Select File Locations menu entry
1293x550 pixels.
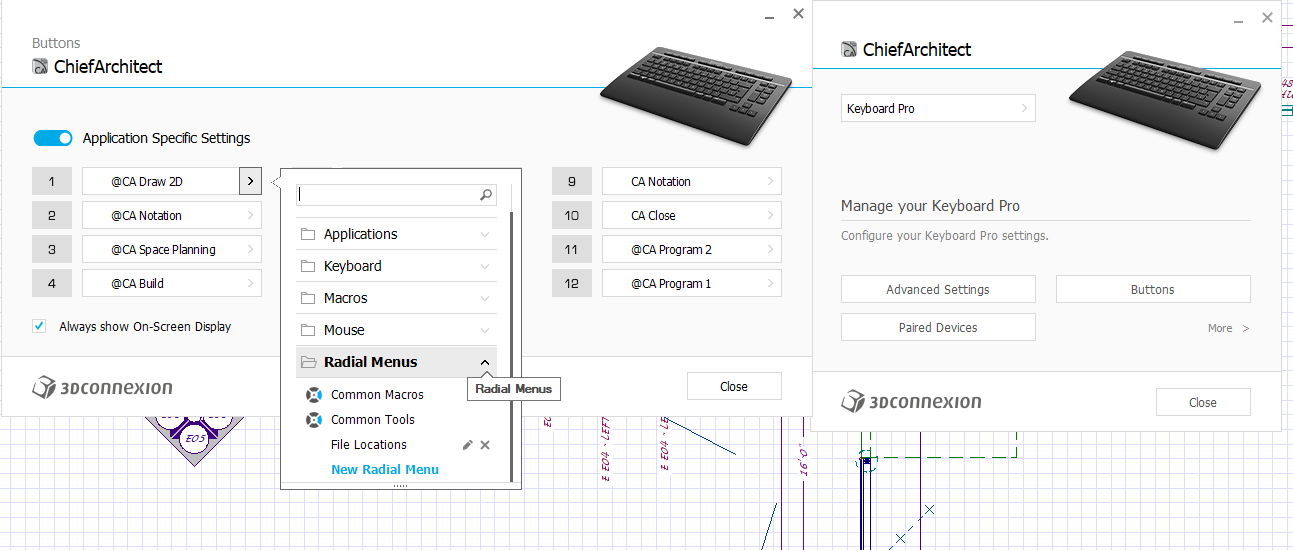pyautogui.click(x=369, y=445)
